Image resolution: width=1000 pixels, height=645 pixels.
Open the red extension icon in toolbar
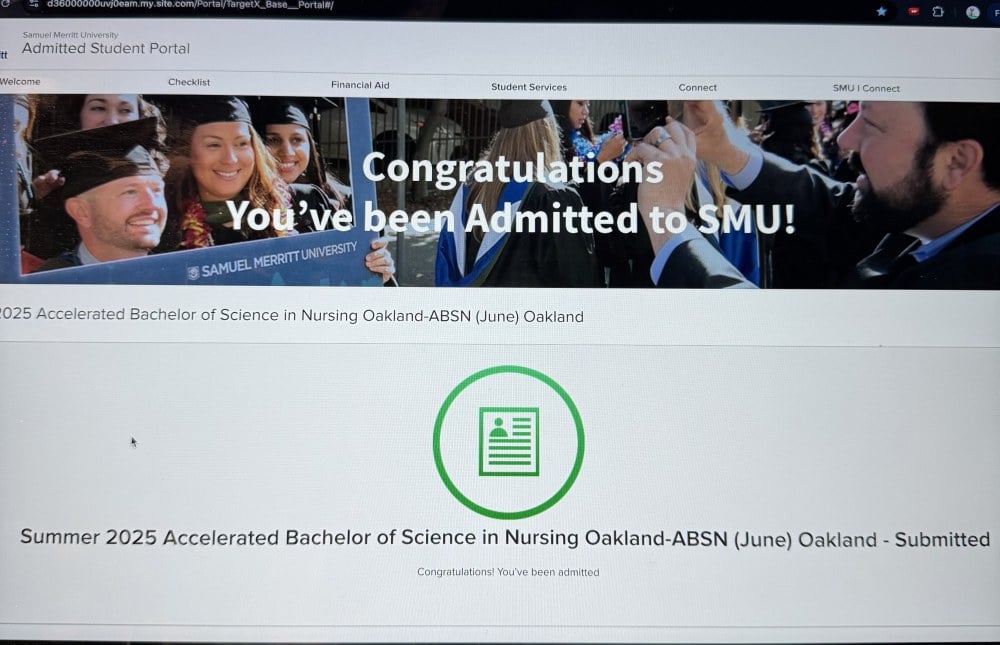click(x=913, y=11)
